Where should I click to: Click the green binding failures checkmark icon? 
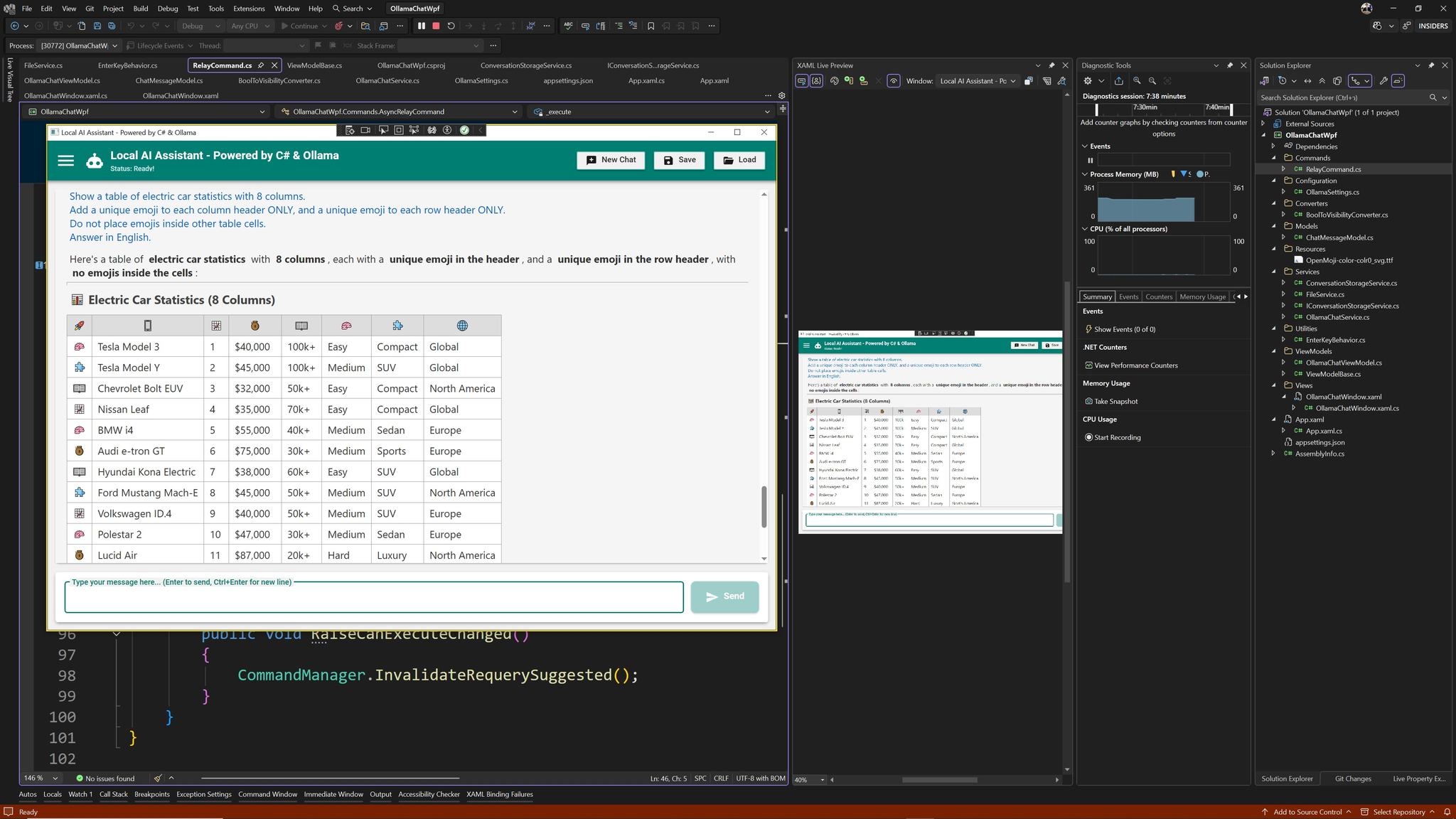(464, 130)
